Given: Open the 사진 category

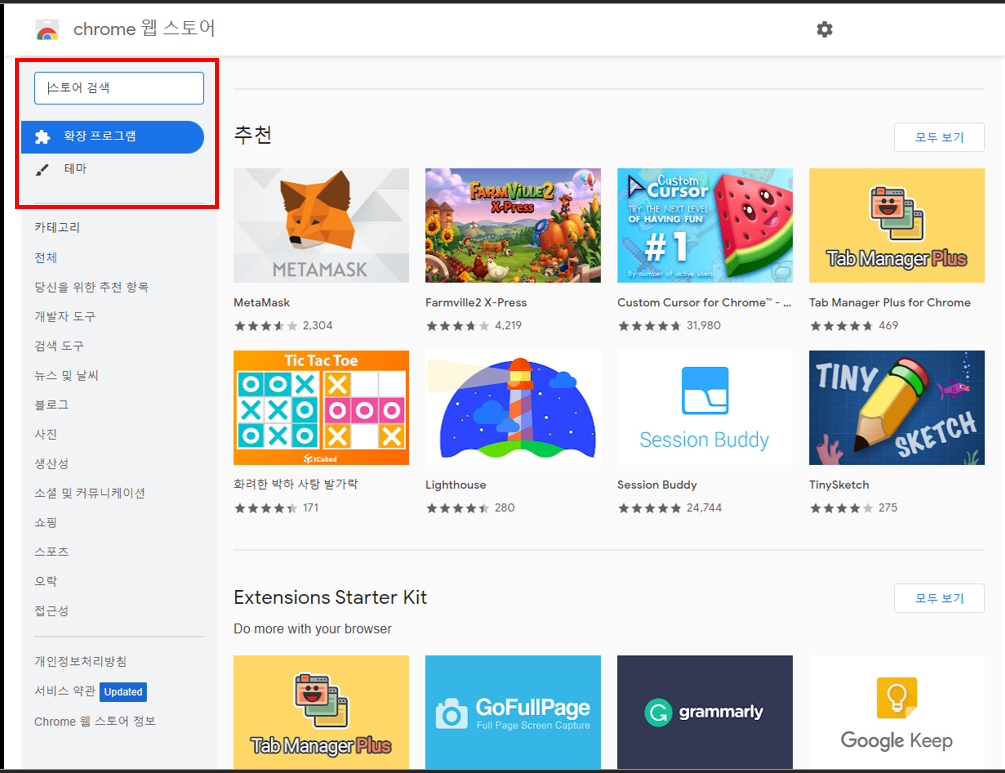Looking at the screenshot, I should [46, 435].
